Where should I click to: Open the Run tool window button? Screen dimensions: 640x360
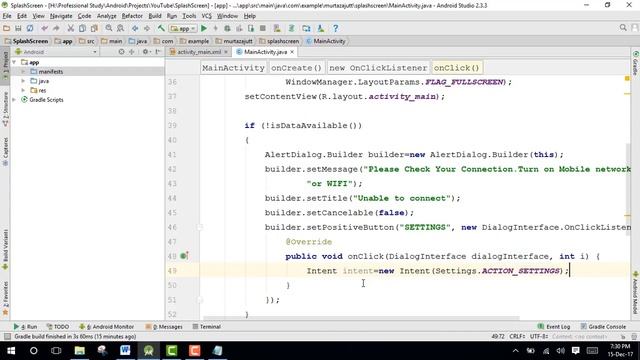coord(25,327)
